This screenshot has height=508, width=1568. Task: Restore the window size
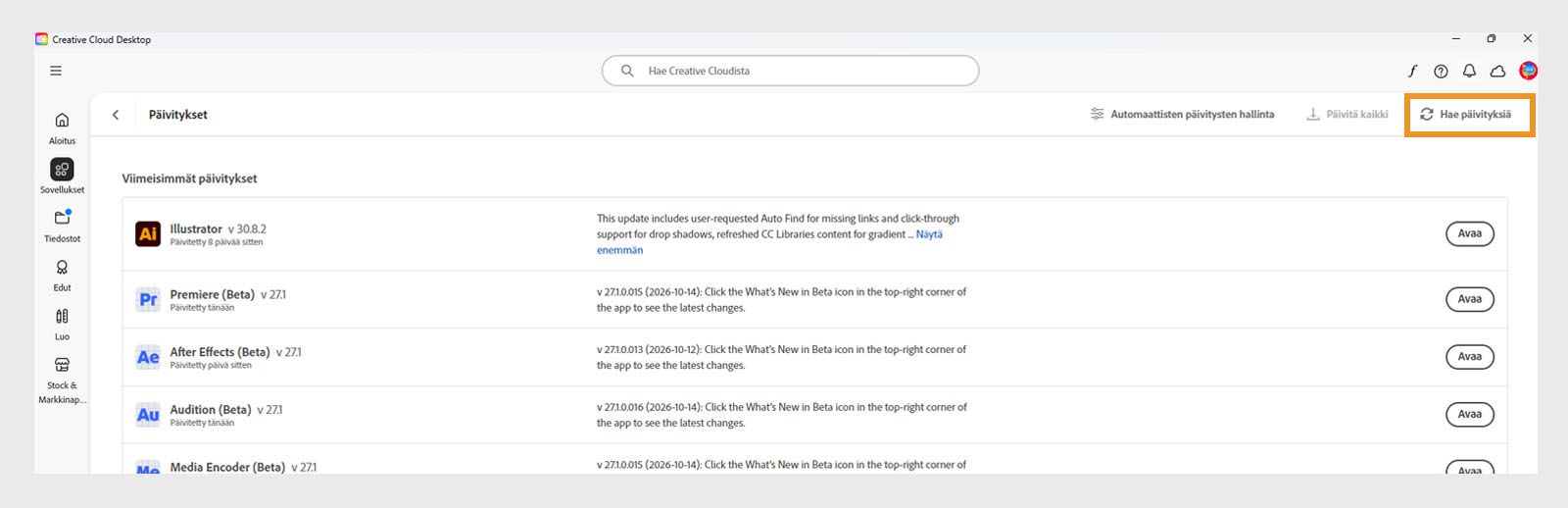pos(1491,39)
